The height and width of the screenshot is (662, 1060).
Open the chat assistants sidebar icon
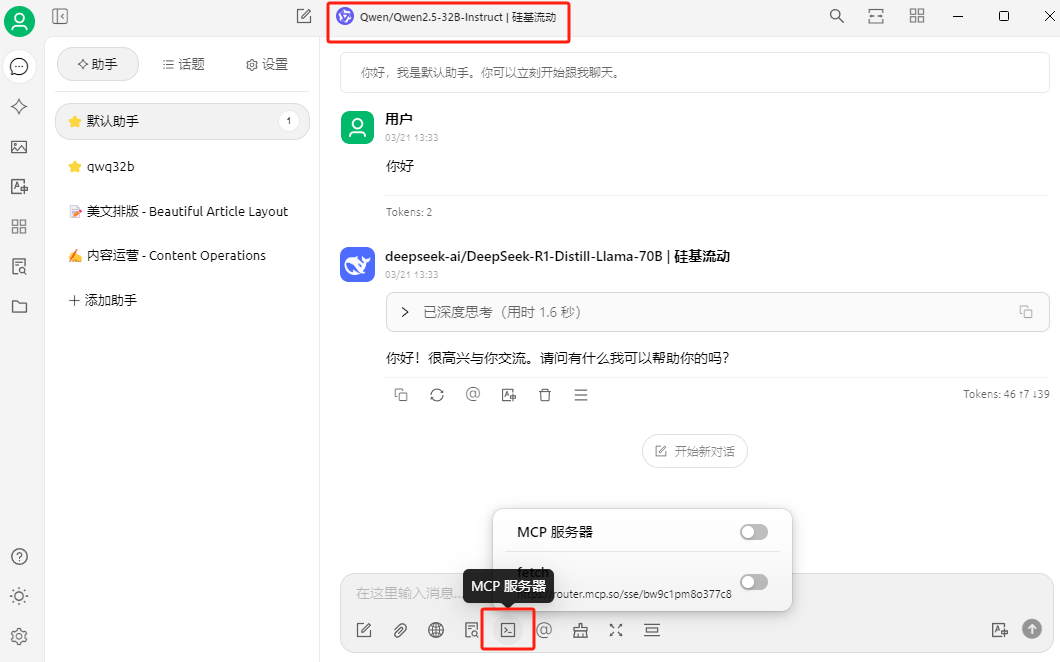click(x=20, y=67)
